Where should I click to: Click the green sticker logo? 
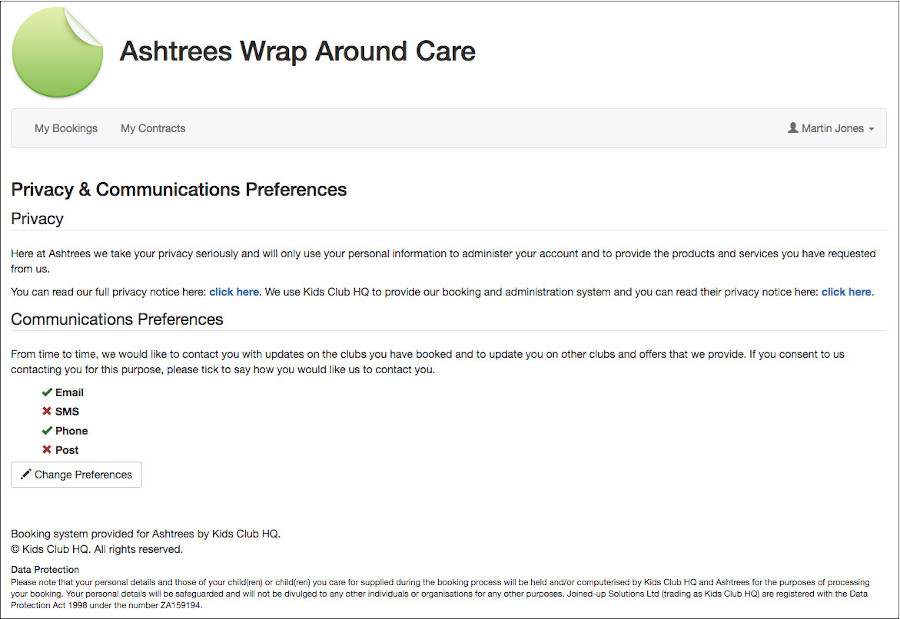(x=57, y=52)
